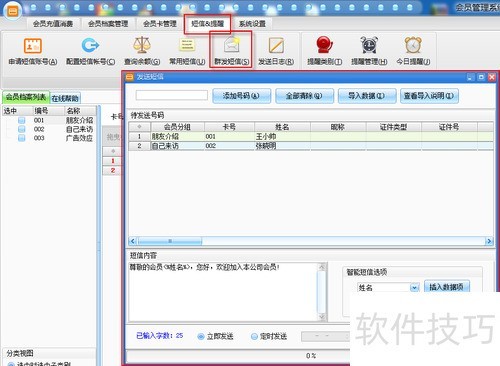Switch to 会员充值消费 tab
The image size is (500, 366).
pos(53,24)
